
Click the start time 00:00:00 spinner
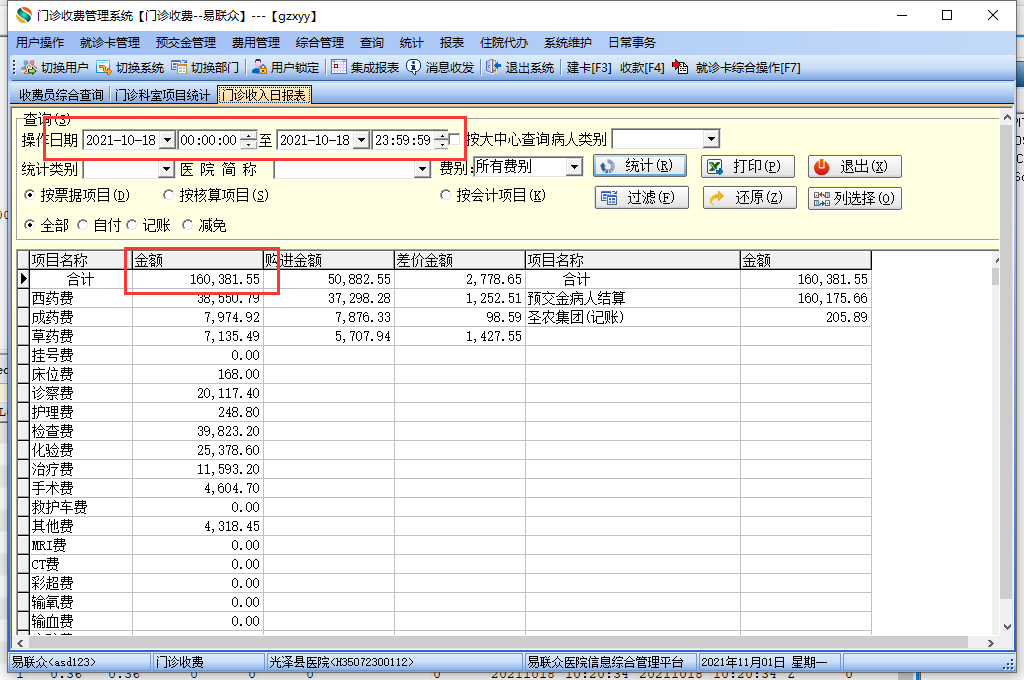coord(248,140)
